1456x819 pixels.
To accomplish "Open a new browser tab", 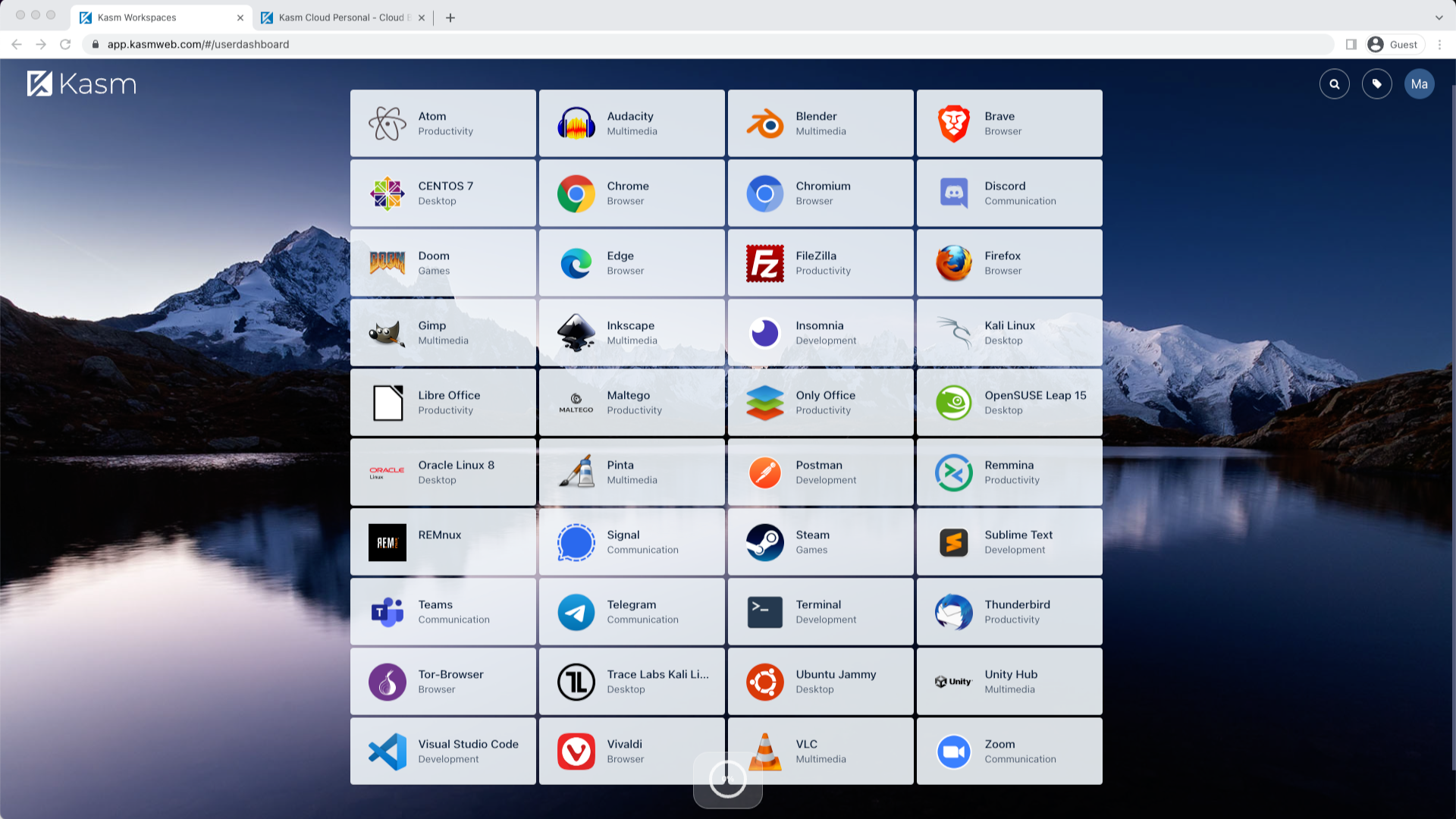I will (450, 17).
